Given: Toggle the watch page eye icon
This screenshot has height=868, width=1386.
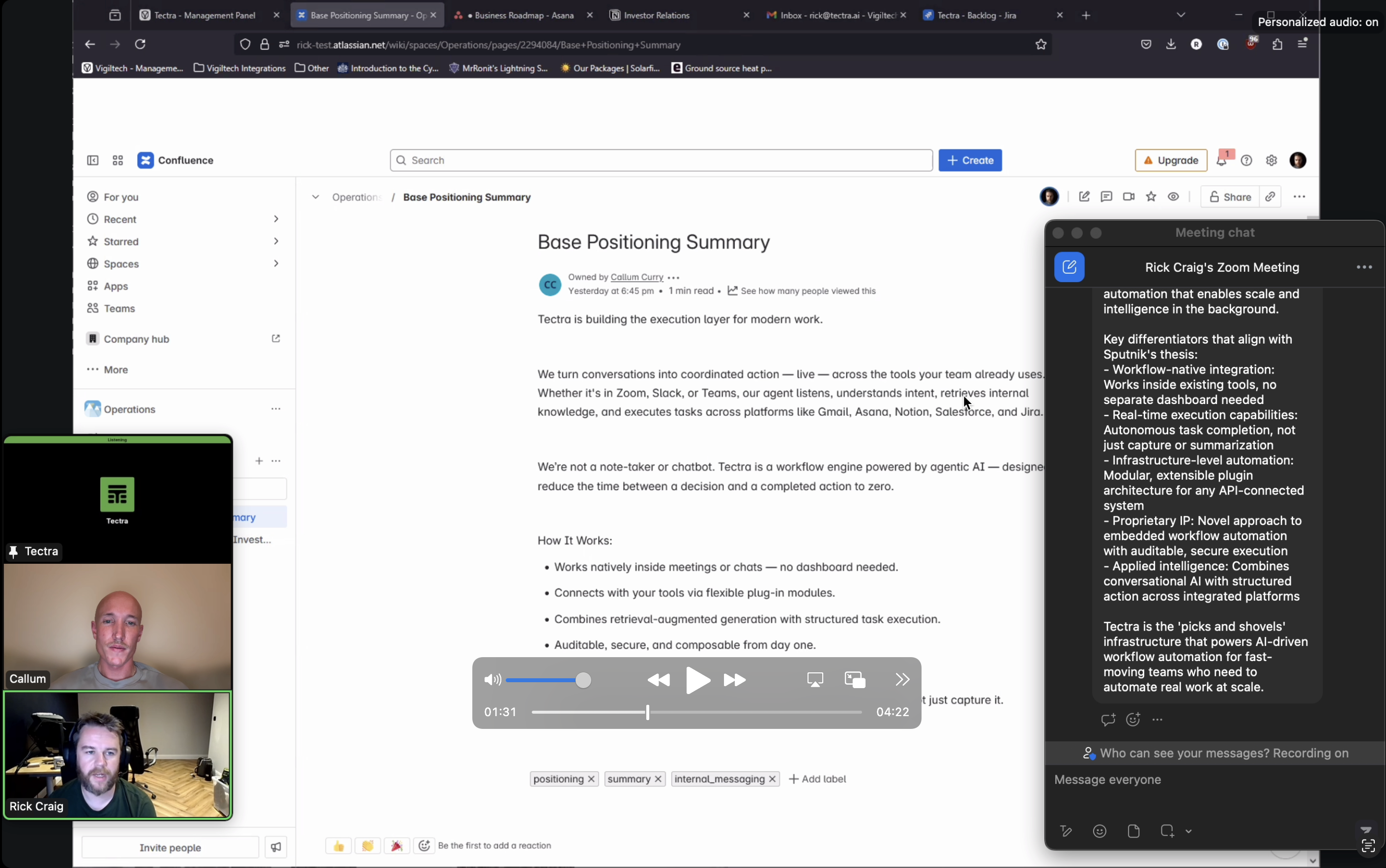Looking at the screenshot, I should [x=1173, y=197].
